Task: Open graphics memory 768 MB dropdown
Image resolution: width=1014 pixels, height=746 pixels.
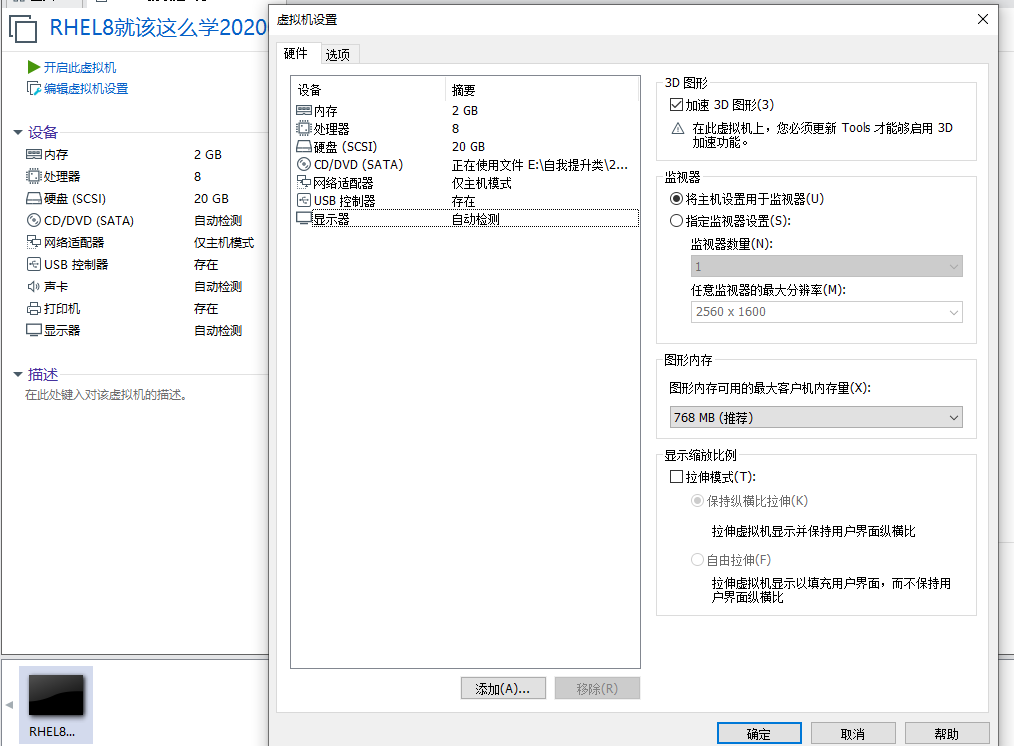Action: point(816,418)
